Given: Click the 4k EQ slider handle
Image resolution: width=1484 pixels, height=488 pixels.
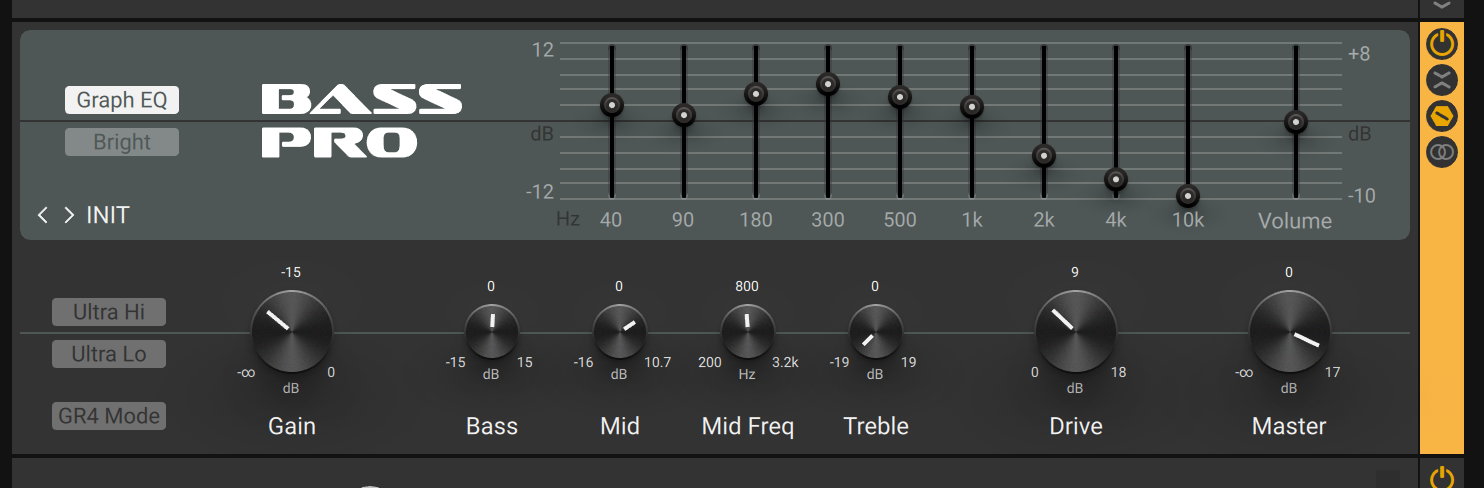Looking at the screenshot, I should [1116, 179].
